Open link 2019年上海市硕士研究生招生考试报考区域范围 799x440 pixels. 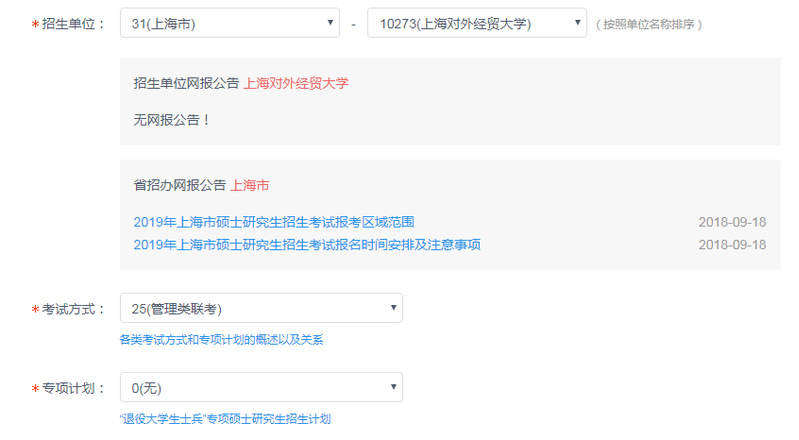[x=274, y=222]
